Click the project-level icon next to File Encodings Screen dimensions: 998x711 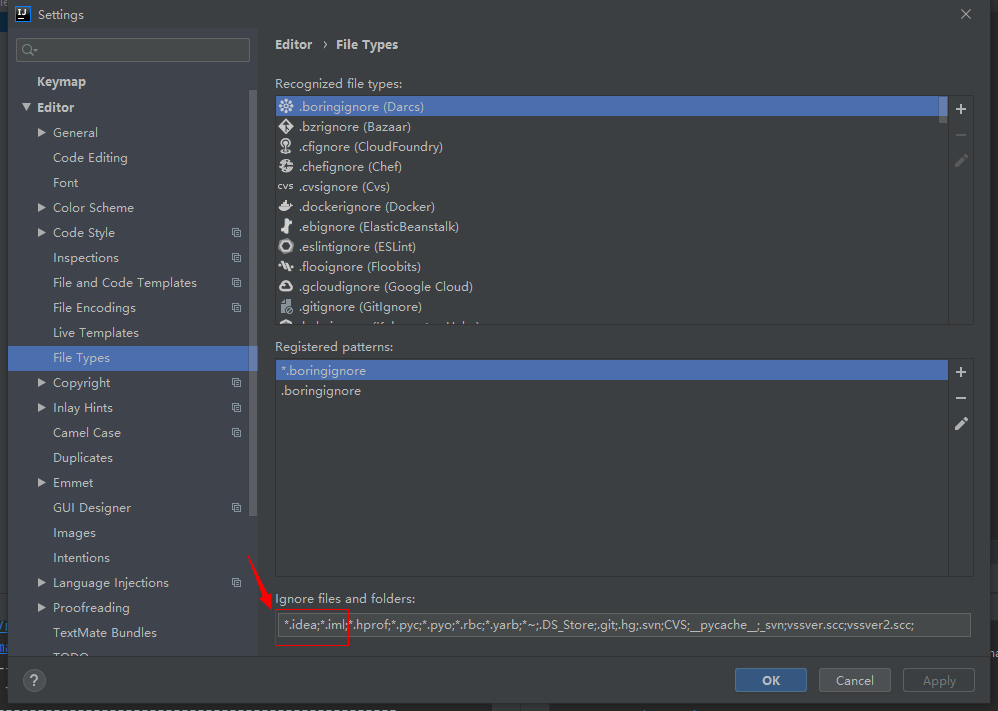click(237, 307)
